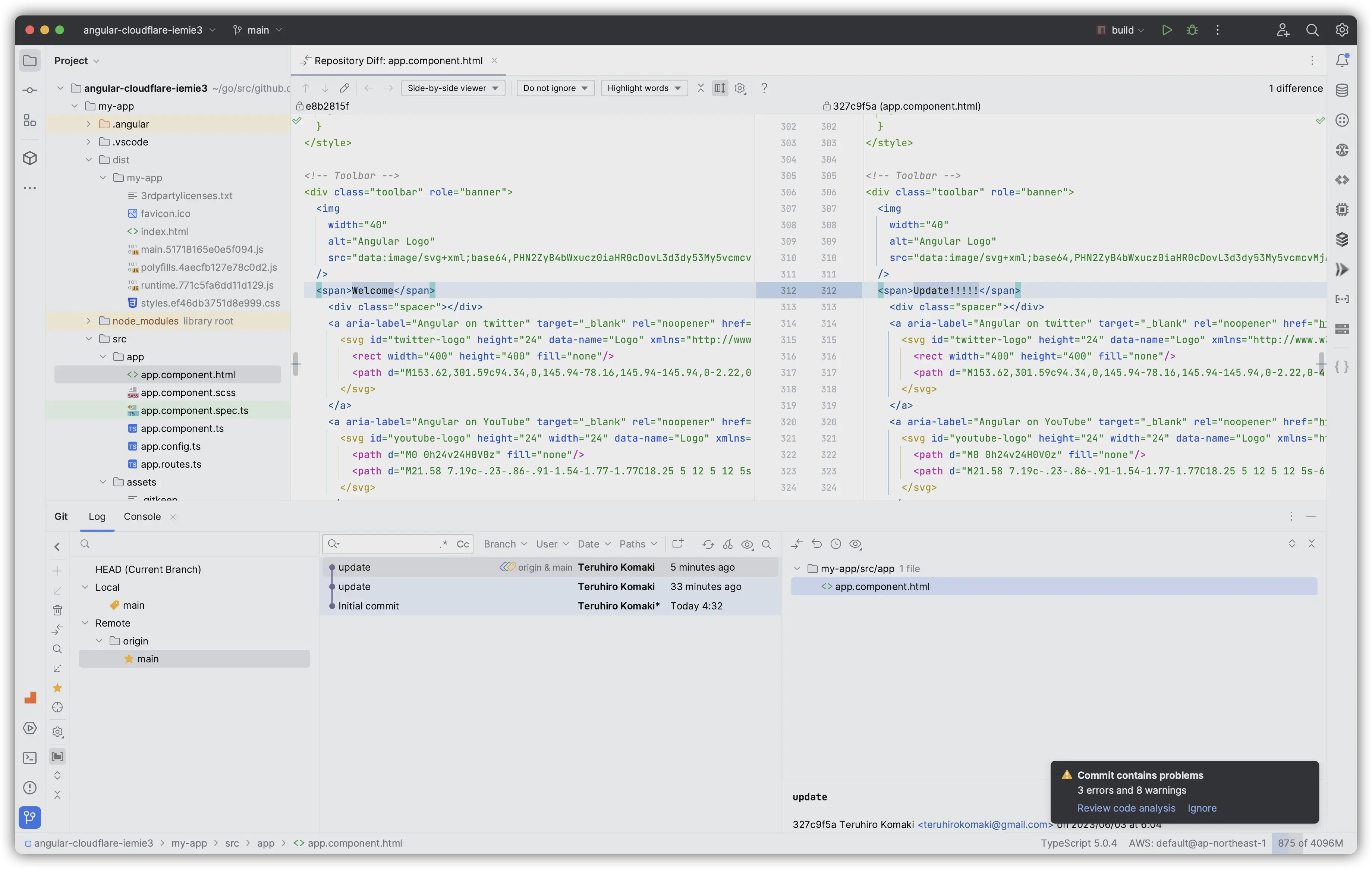Click the refresh commits icon in Git toolbar

pyautogui.click(x=707, y=543)
